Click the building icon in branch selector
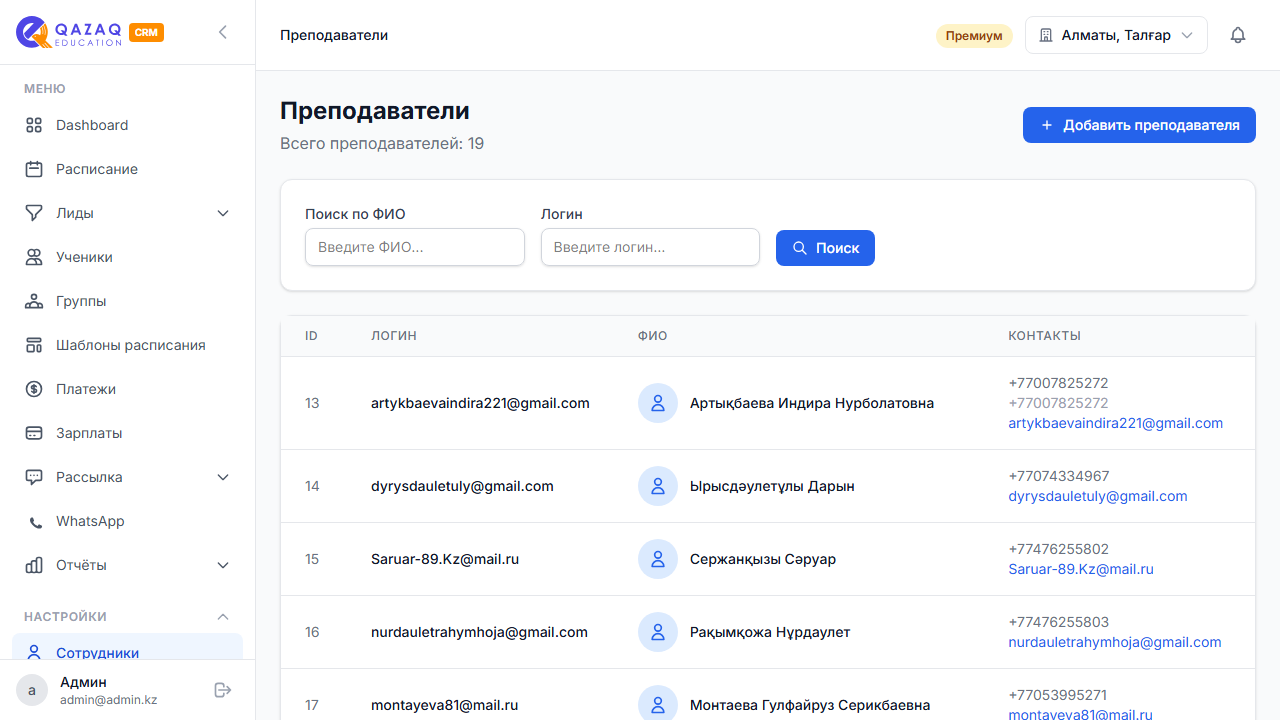The height and width of the screenshot is (720, 1280). (1046, 35)
